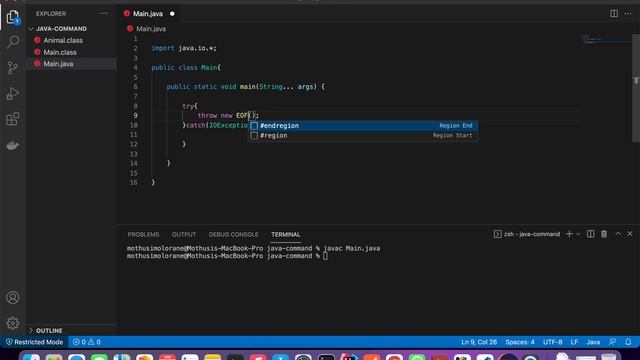Open the Explorer view in activity bar
The height and width of the screenshot is (360, 640).
click(13, 17)
